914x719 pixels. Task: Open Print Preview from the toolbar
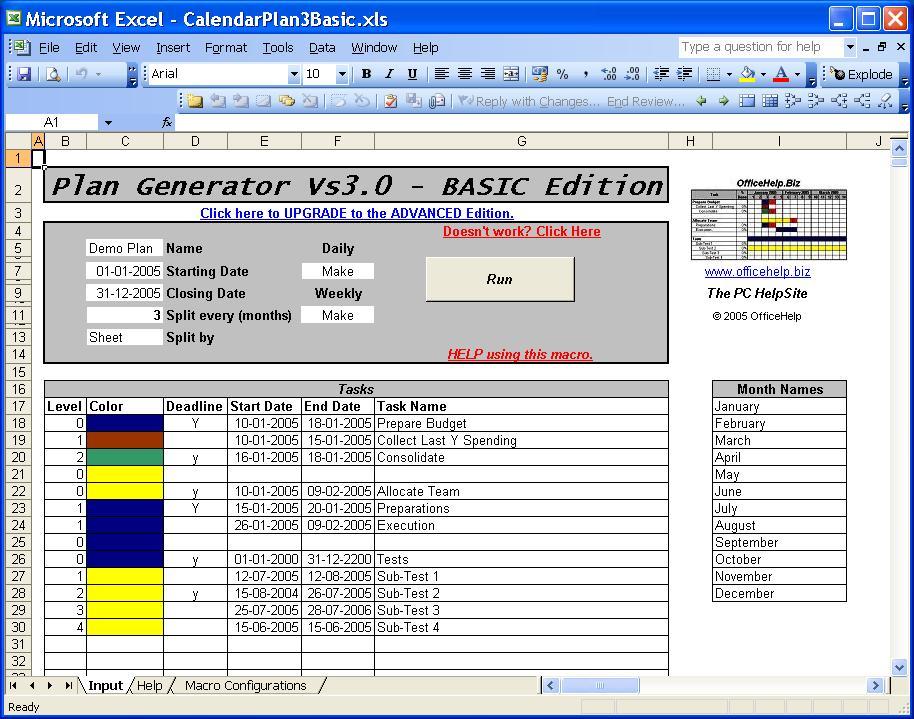53,74
